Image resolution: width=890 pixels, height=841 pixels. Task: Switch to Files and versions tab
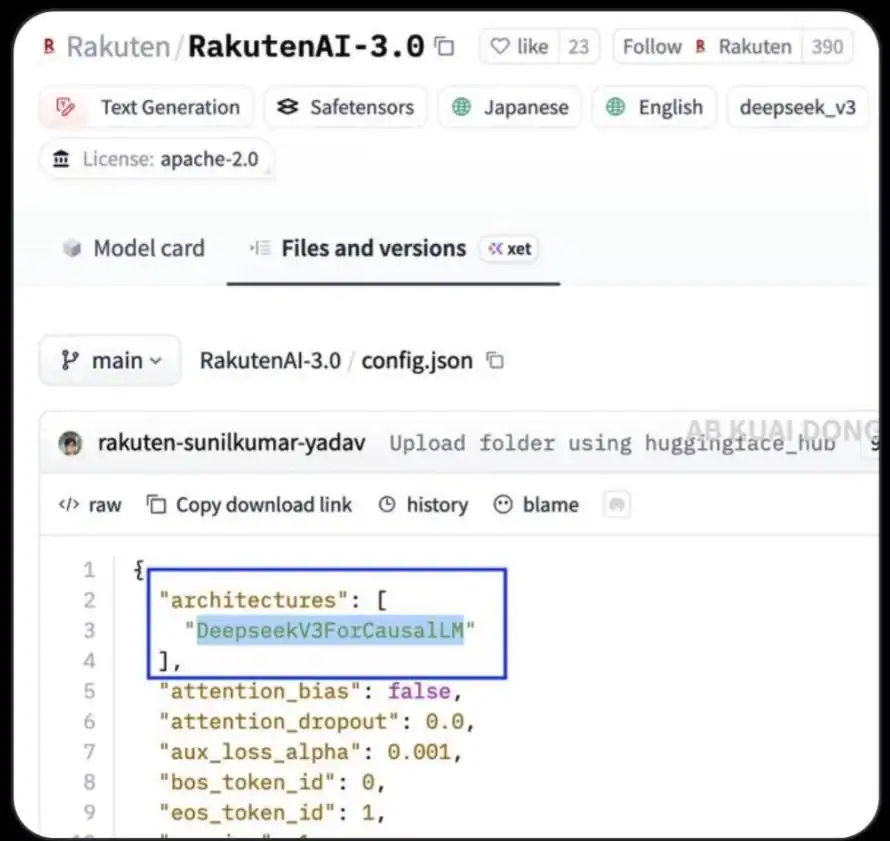[x=373, y=249]
